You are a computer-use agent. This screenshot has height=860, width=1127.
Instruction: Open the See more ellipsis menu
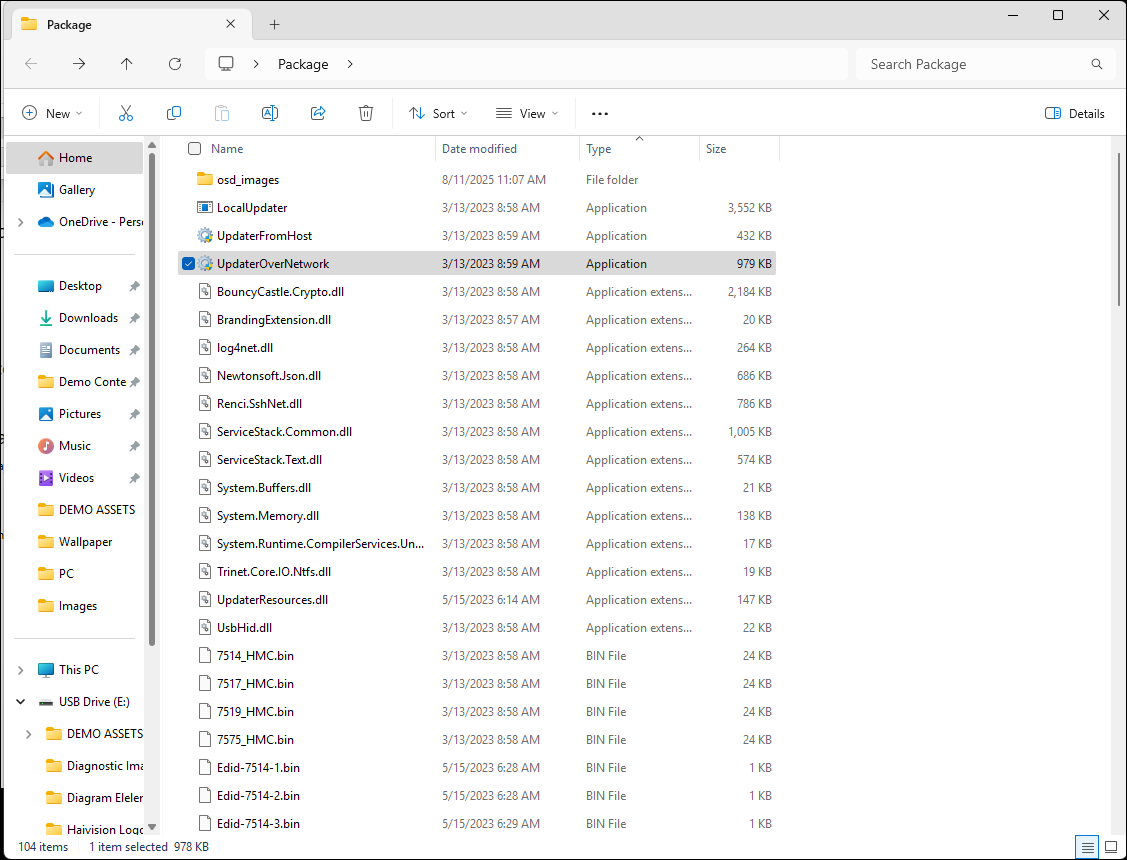(x=600, y=113)
